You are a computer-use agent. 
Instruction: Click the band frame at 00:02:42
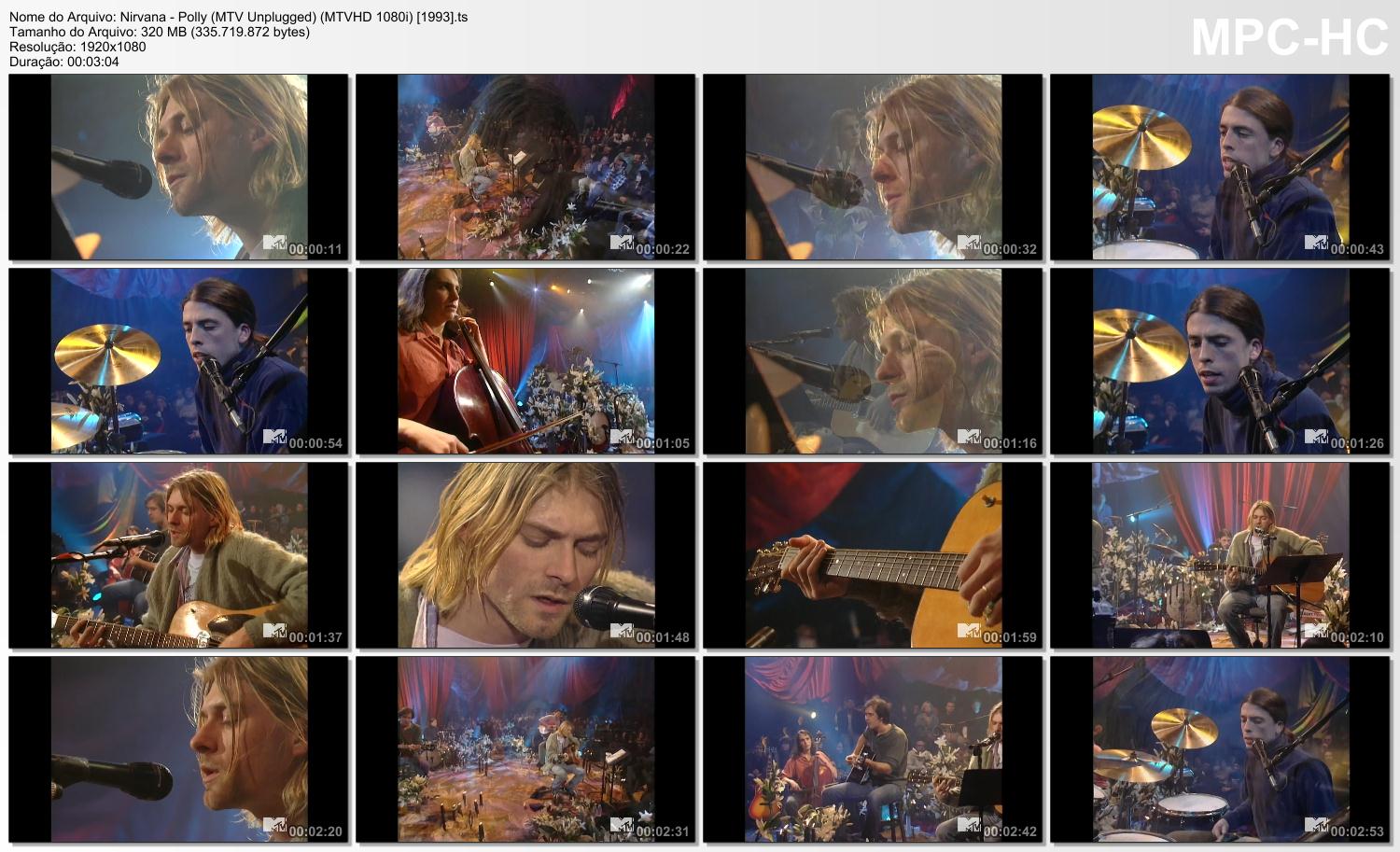(x=873, y=749)
